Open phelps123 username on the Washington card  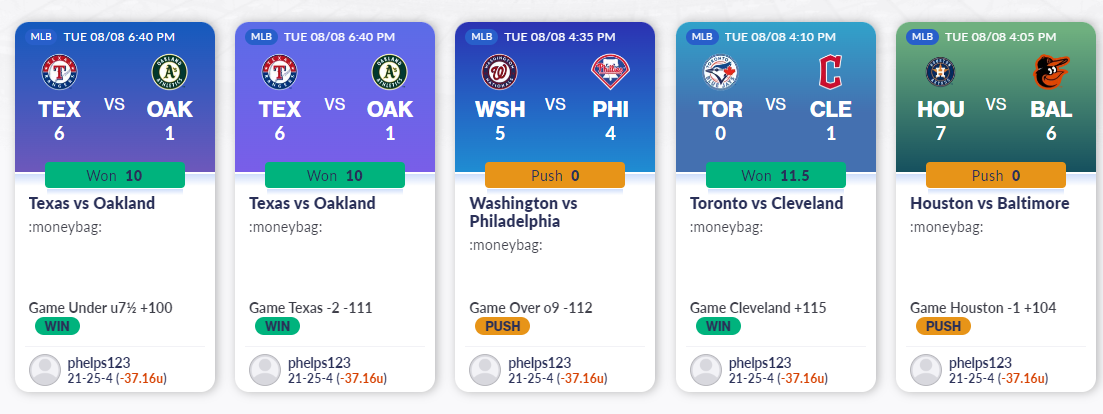[539, 362]
